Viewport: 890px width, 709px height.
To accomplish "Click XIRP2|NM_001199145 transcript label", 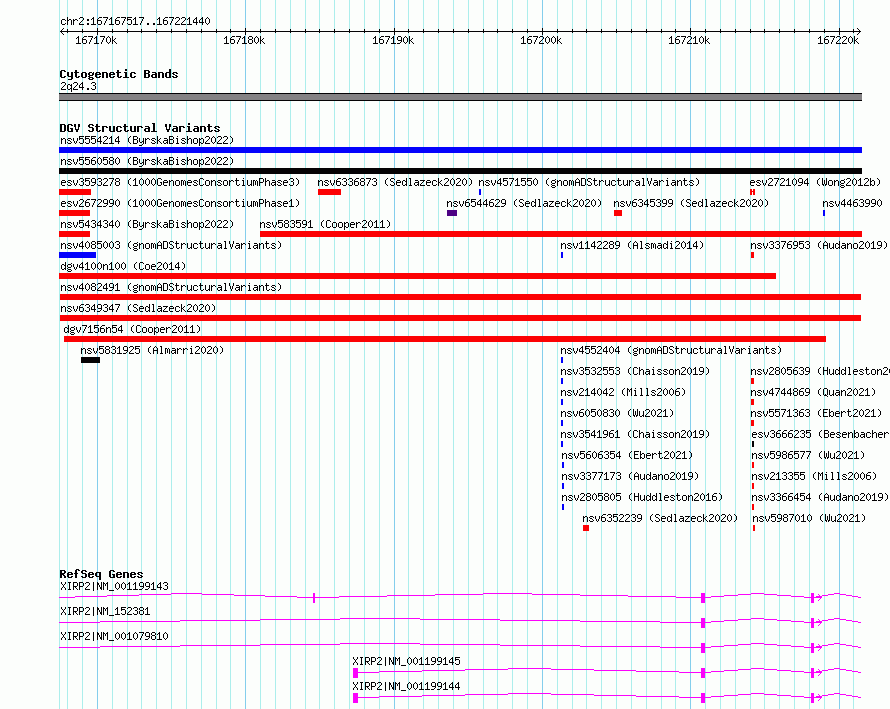I will point(406,661).
